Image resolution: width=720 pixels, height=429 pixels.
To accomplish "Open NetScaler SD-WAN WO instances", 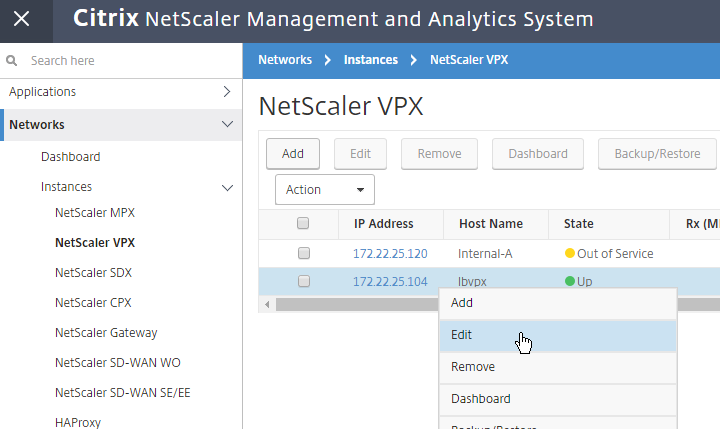I will (118, 362).
